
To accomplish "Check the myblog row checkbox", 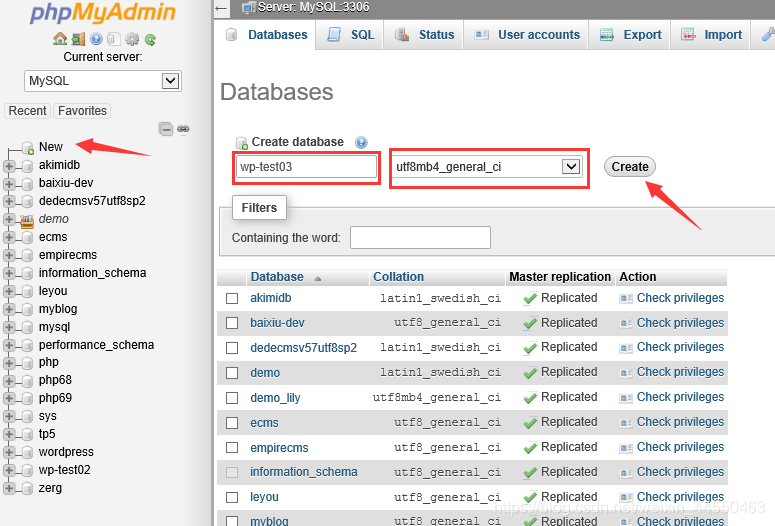I will pos(232,521).
